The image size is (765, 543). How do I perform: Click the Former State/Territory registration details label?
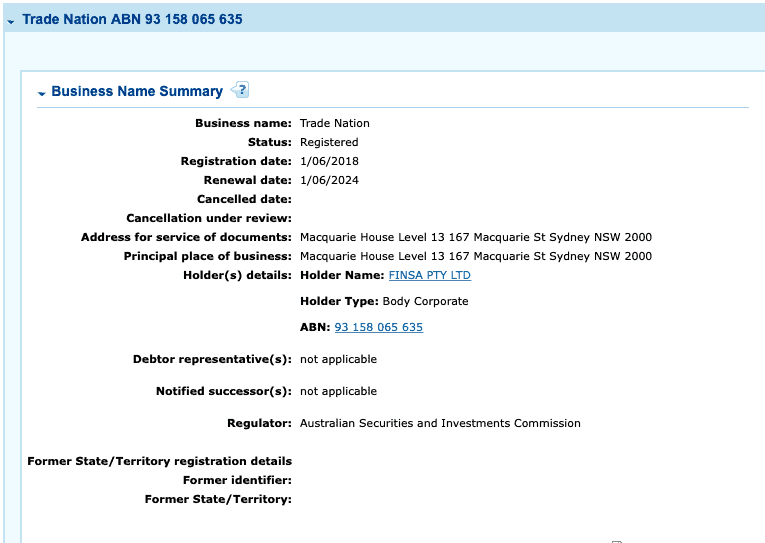tap(159, 461)
